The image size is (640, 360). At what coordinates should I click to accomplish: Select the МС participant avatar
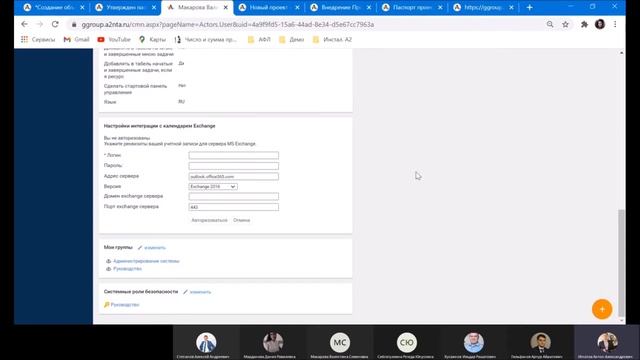[340, 342]
